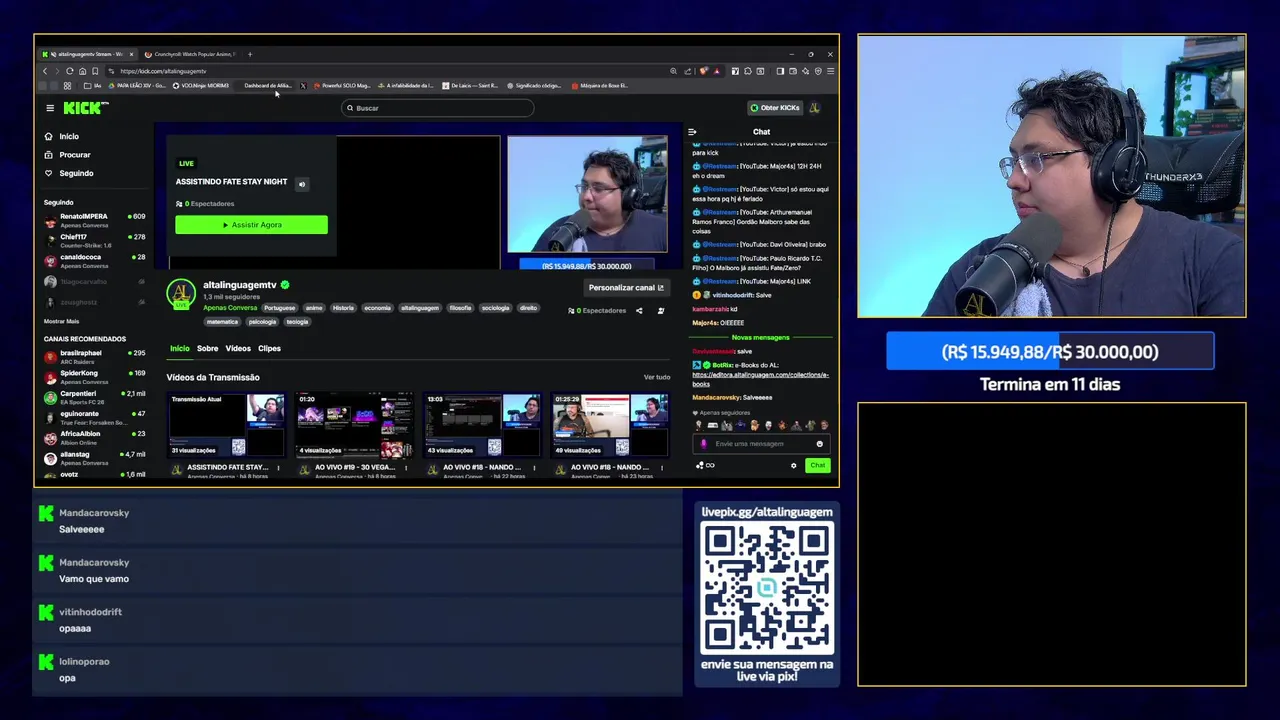Collapse the chat panel arrow icon
1280x720 pixels.
coord(692,132)
